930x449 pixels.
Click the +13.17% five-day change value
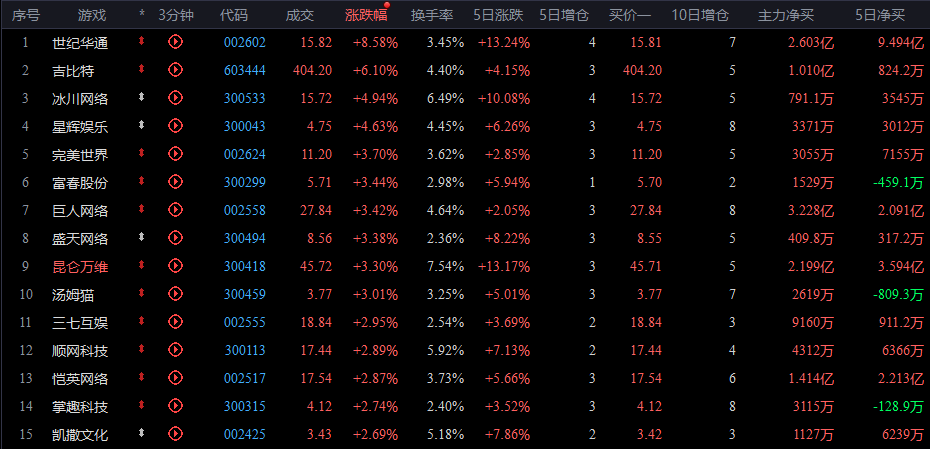[x=504, y=267]
